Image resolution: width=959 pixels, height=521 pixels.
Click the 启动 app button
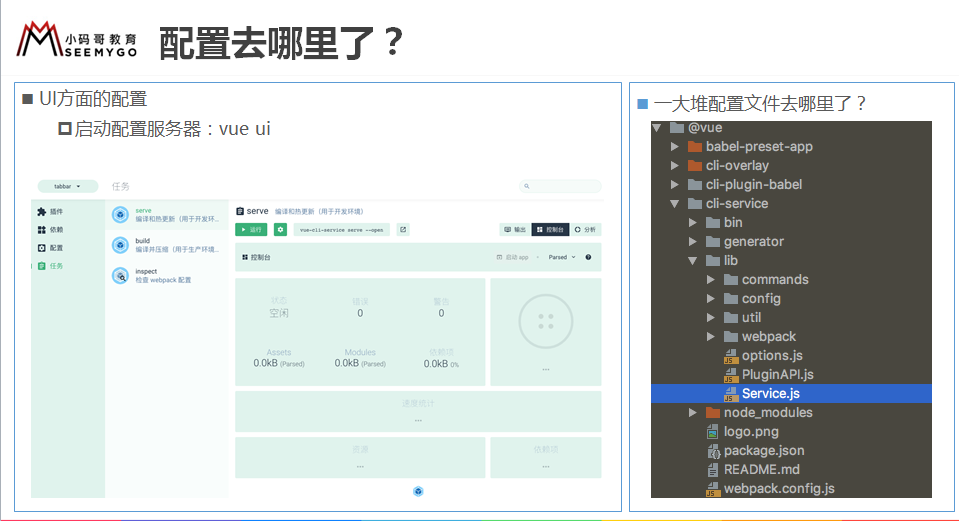[513, 257]
